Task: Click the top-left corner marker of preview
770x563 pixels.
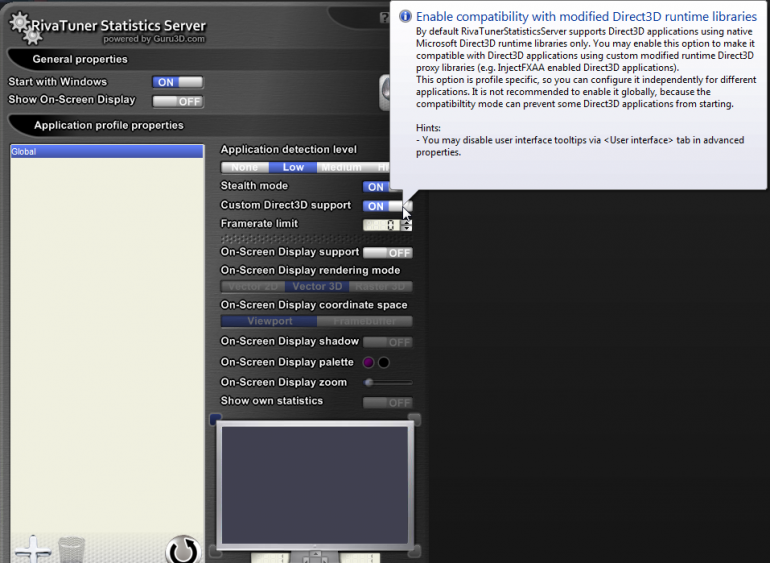Action: [x=216, y=419]
